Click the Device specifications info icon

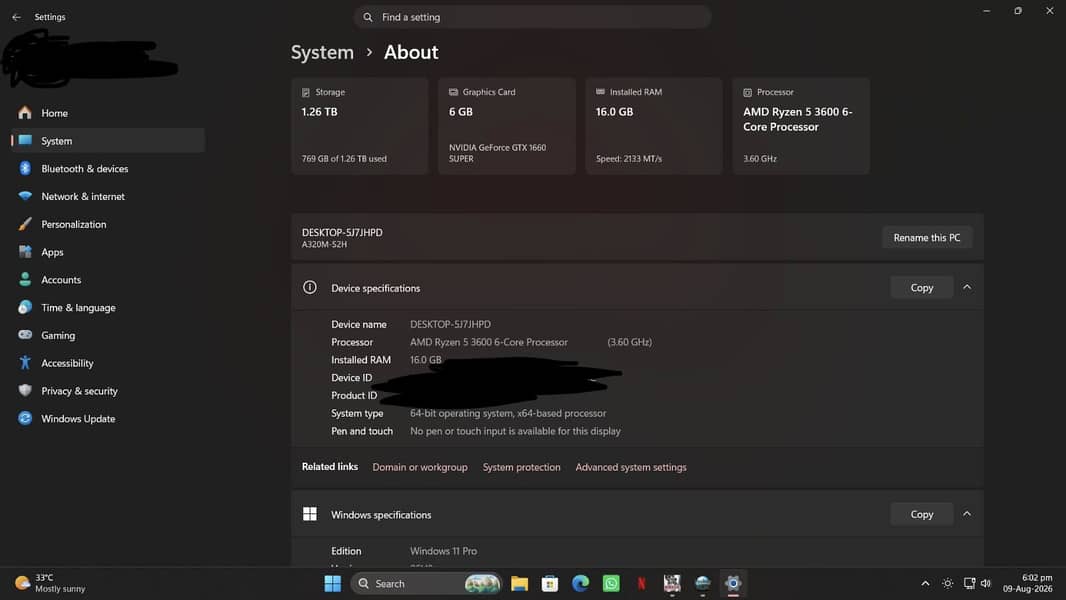[x=309, y=287]
